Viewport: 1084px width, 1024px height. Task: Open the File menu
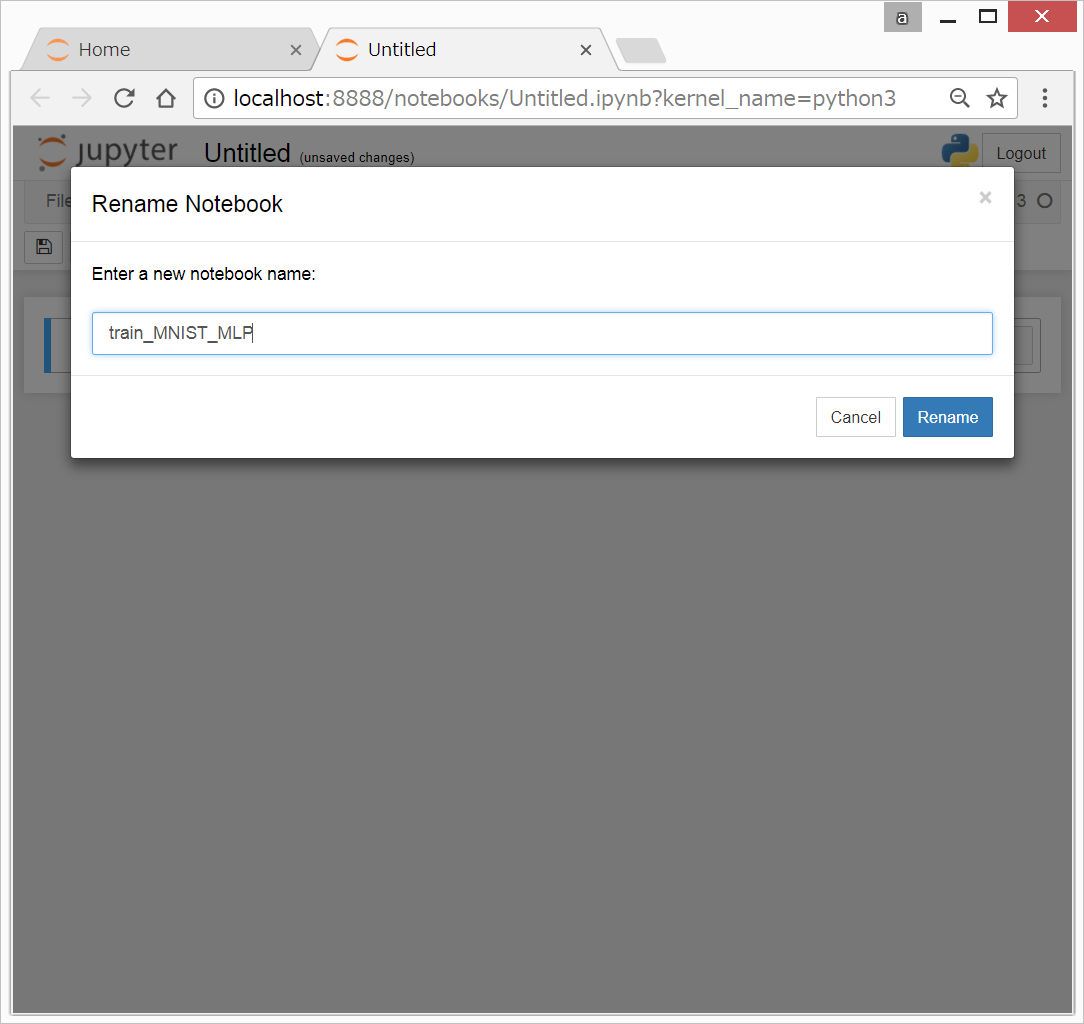58,201
